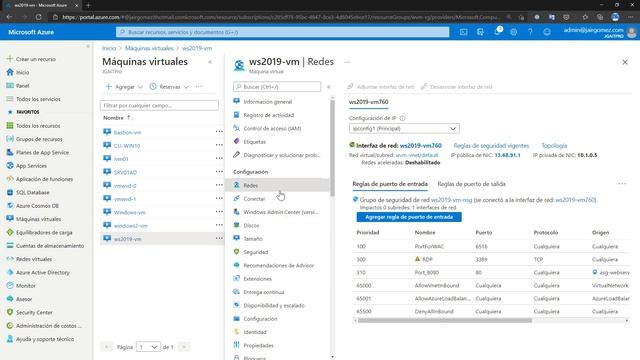The width and height of the screenshot is (640, 360).
Task: Click Filtrar por cualquier campo box
Action: [159, 105]
